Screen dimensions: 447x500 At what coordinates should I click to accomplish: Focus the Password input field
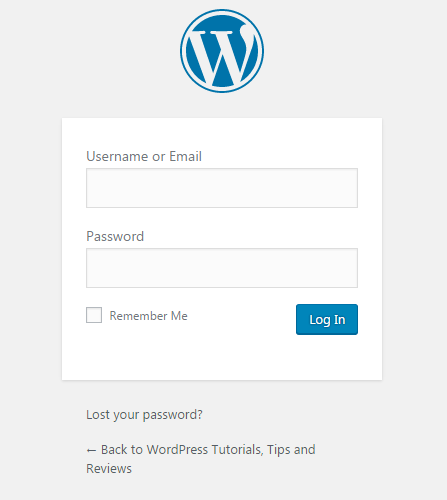[x=222, y=268]
